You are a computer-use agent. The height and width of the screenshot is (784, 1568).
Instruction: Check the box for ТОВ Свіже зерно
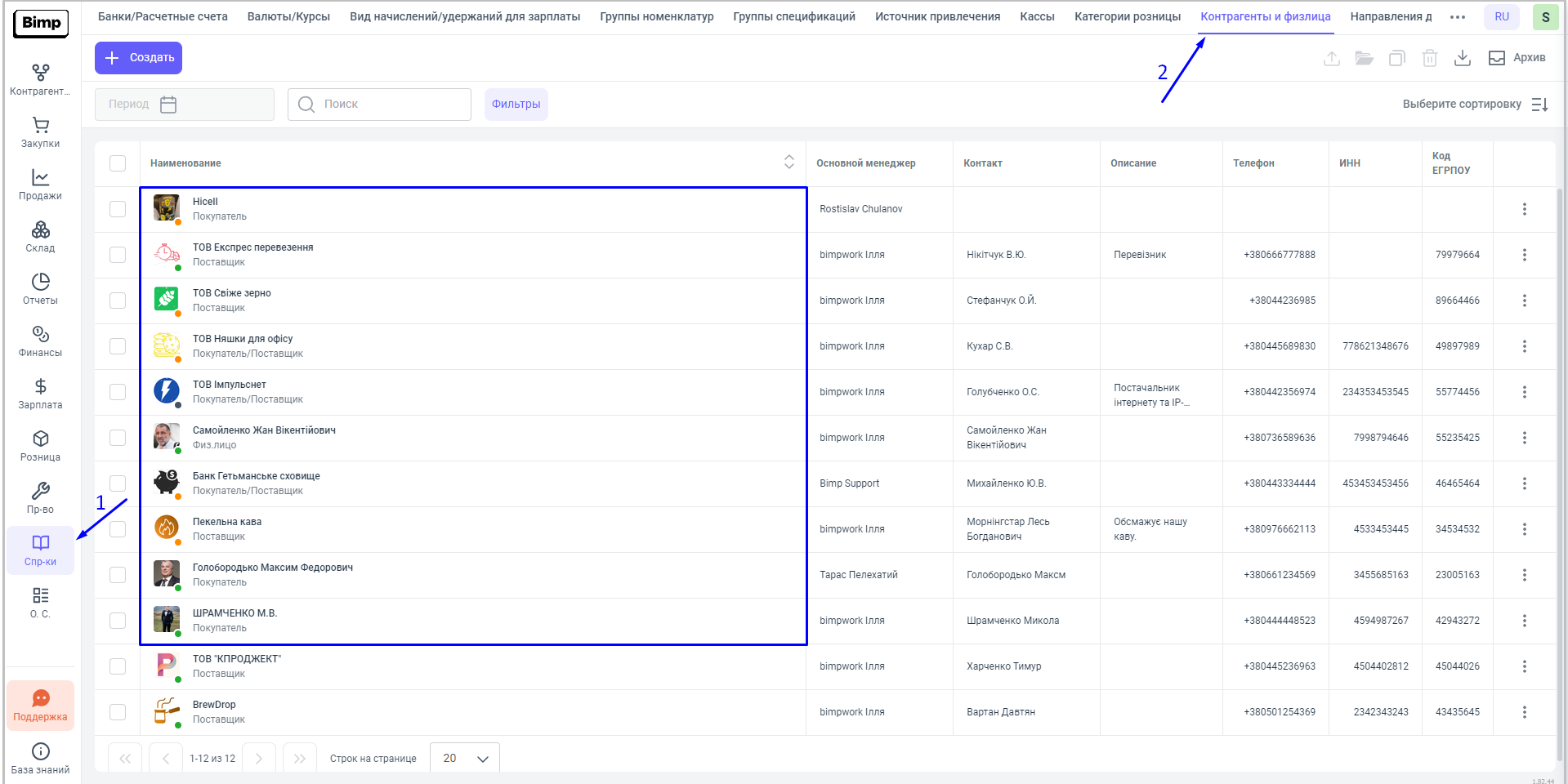(x=118, y=301)
